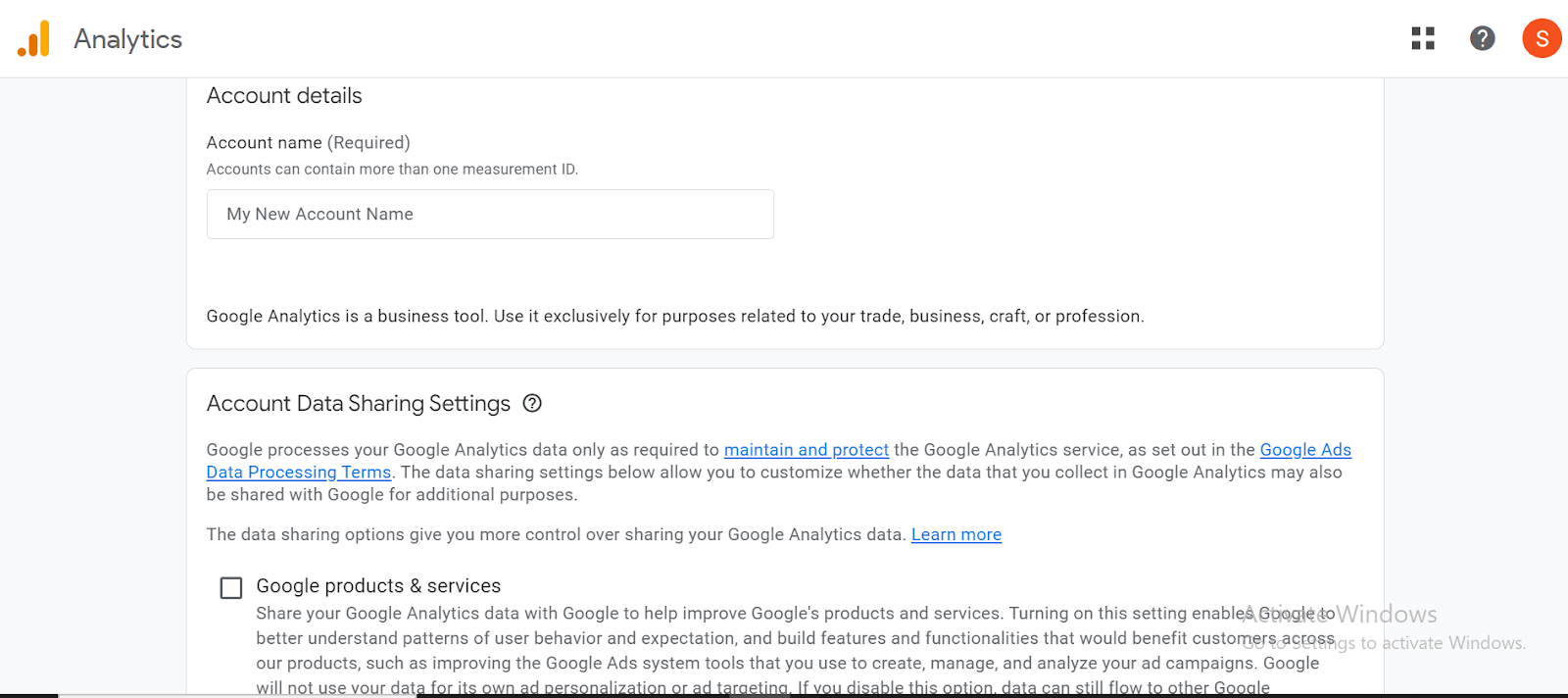Image resolution: width=1568 pixels, height=698 pixels.
Task: Click the measurement ID hint text
Action: (392, 170)
